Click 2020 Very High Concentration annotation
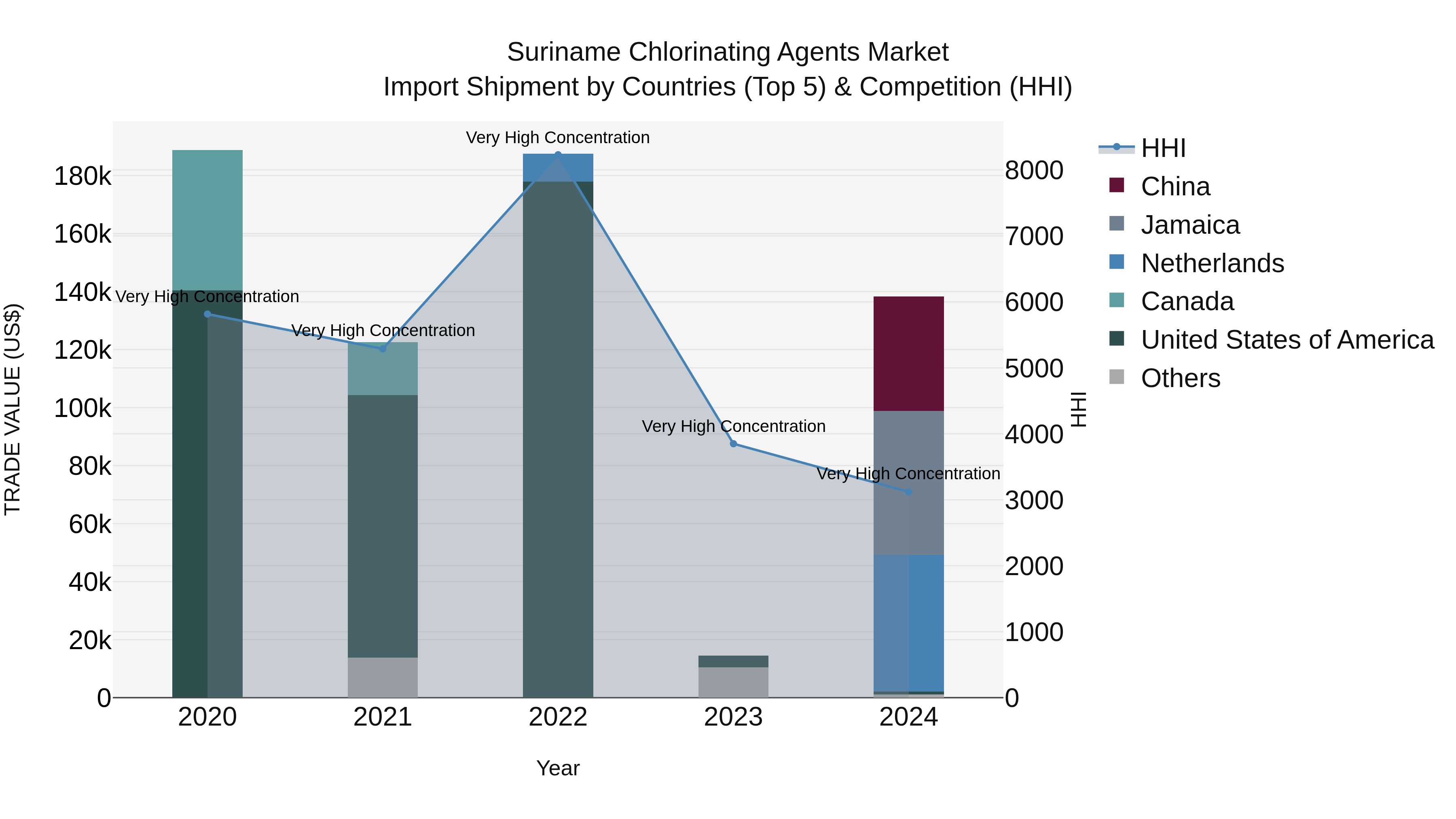Screen dimensions: 1456x819 (x=207, y=297)
